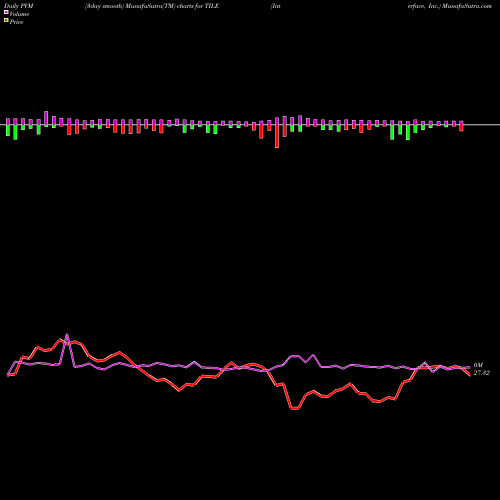Click the '(3day smooth) MunafaSutra(TM) charts for TILE' heading
The width and height of the screenshot is (500, 500).
pyautogui.click(x=152, y=6)
